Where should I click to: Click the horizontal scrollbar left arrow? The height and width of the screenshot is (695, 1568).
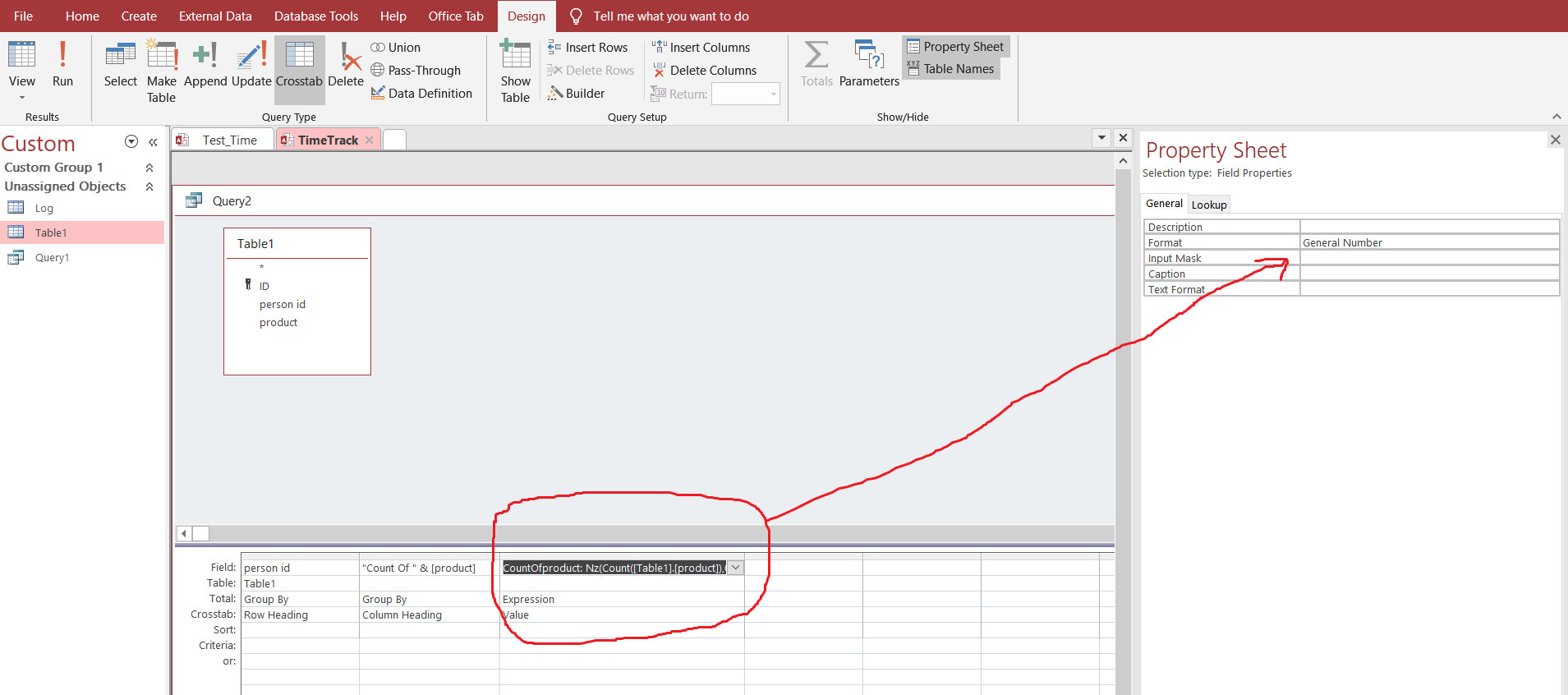pos(184,534)
